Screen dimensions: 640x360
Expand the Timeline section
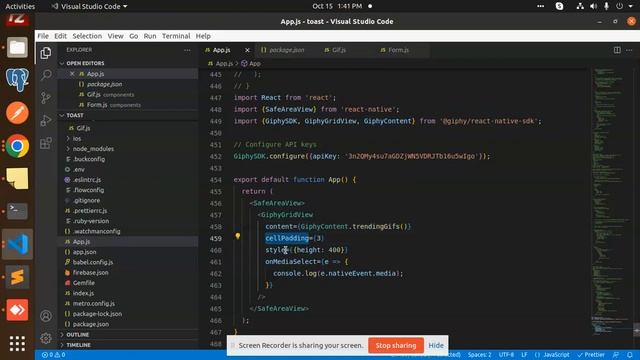point(78,345)
